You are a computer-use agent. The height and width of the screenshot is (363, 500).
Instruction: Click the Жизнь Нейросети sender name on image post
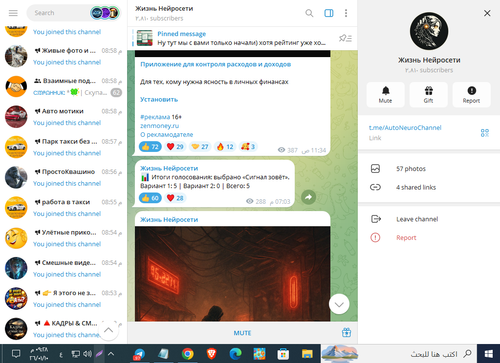[169, 220]
